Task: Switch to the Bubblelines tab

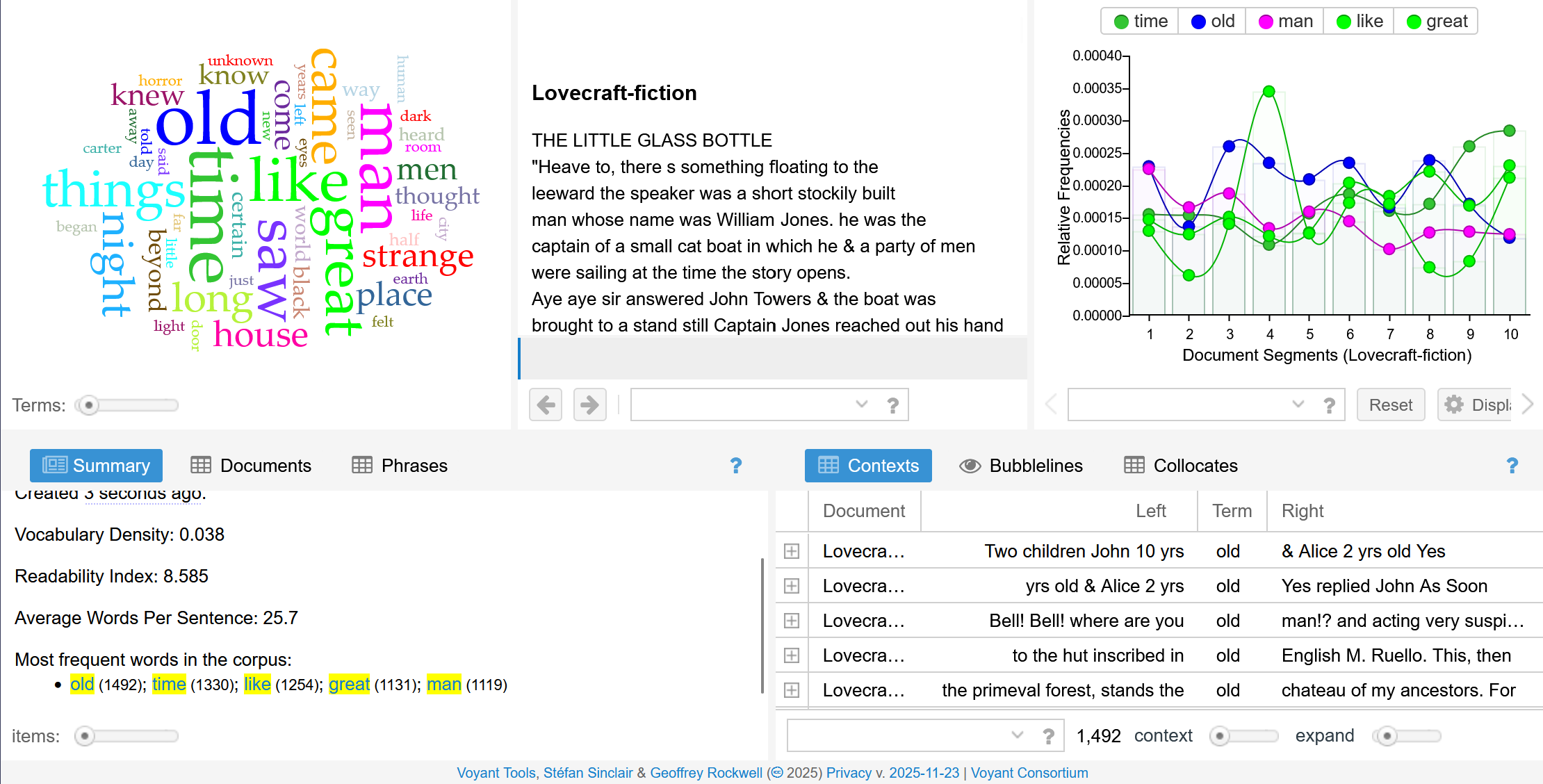Action: click(x=1021, y=466)
